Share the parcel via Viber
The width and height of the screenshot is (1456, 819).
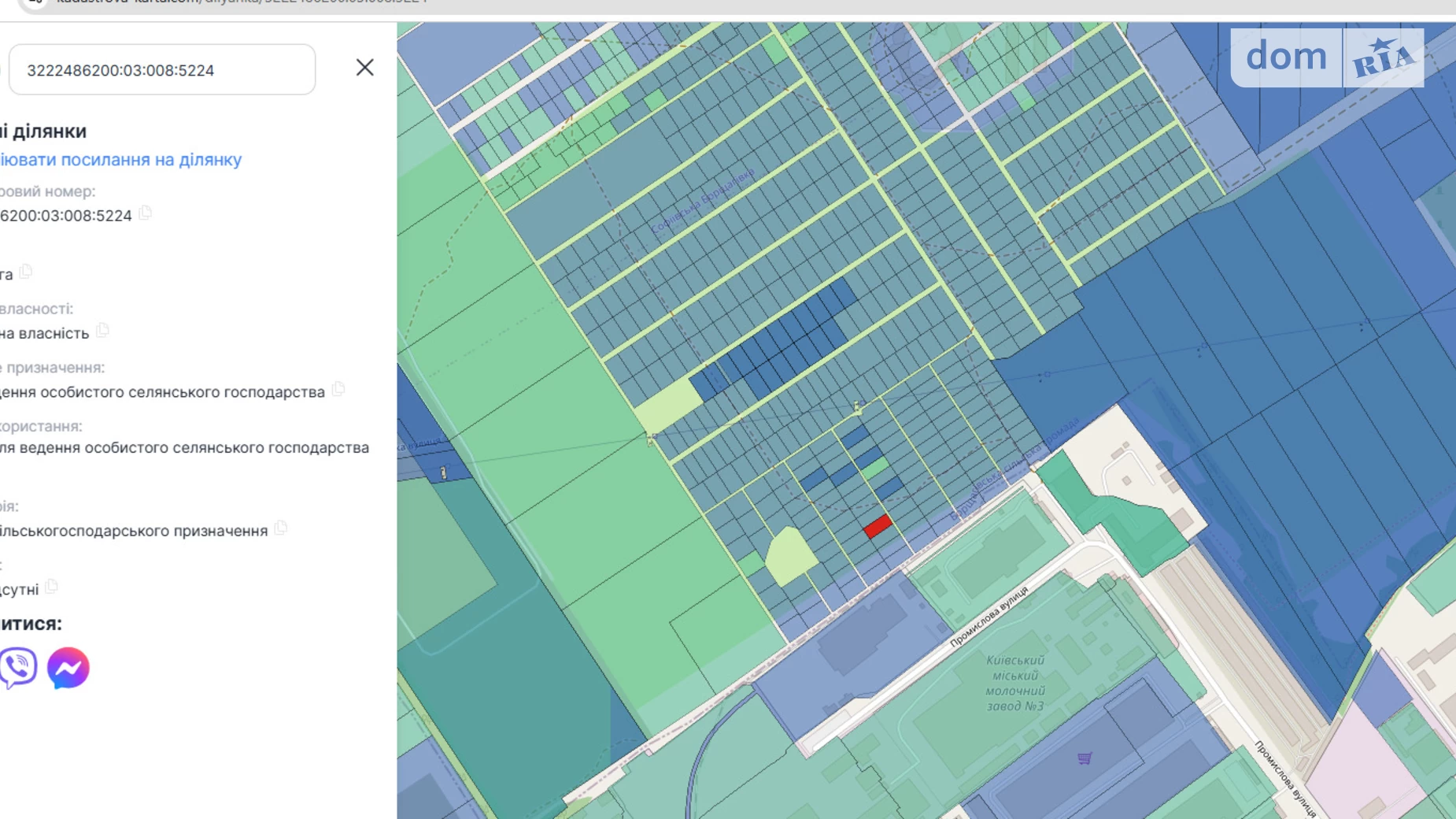[x=17, y=668]
